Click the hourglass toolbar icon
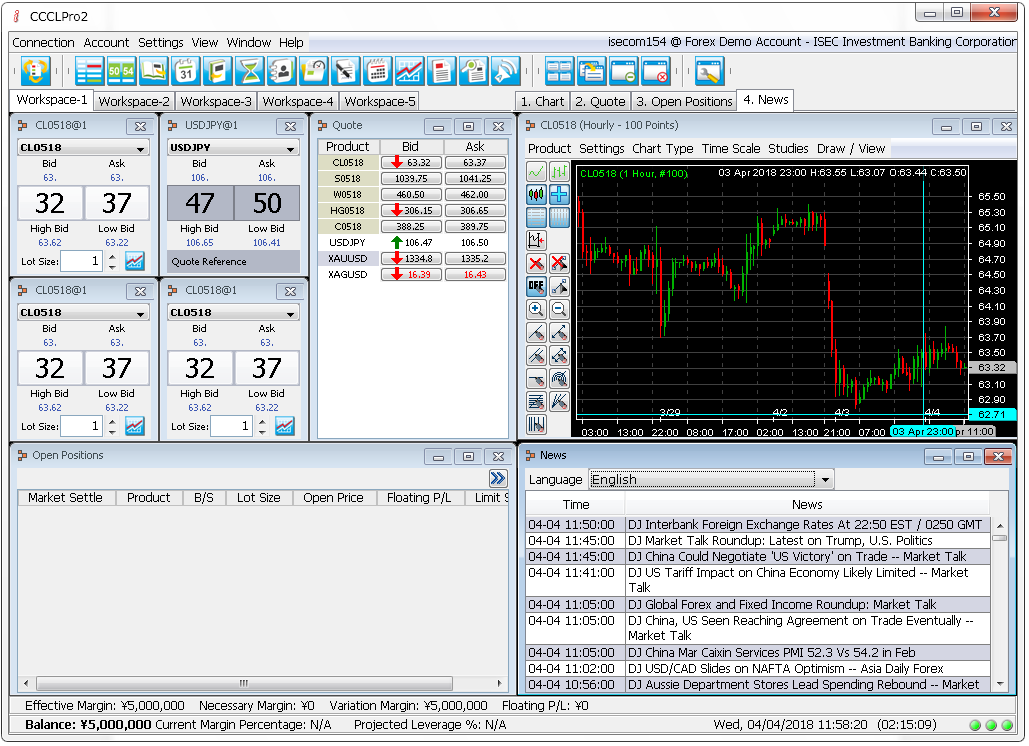The height and width of the screenshot is (746, 1029). [250, 71]
